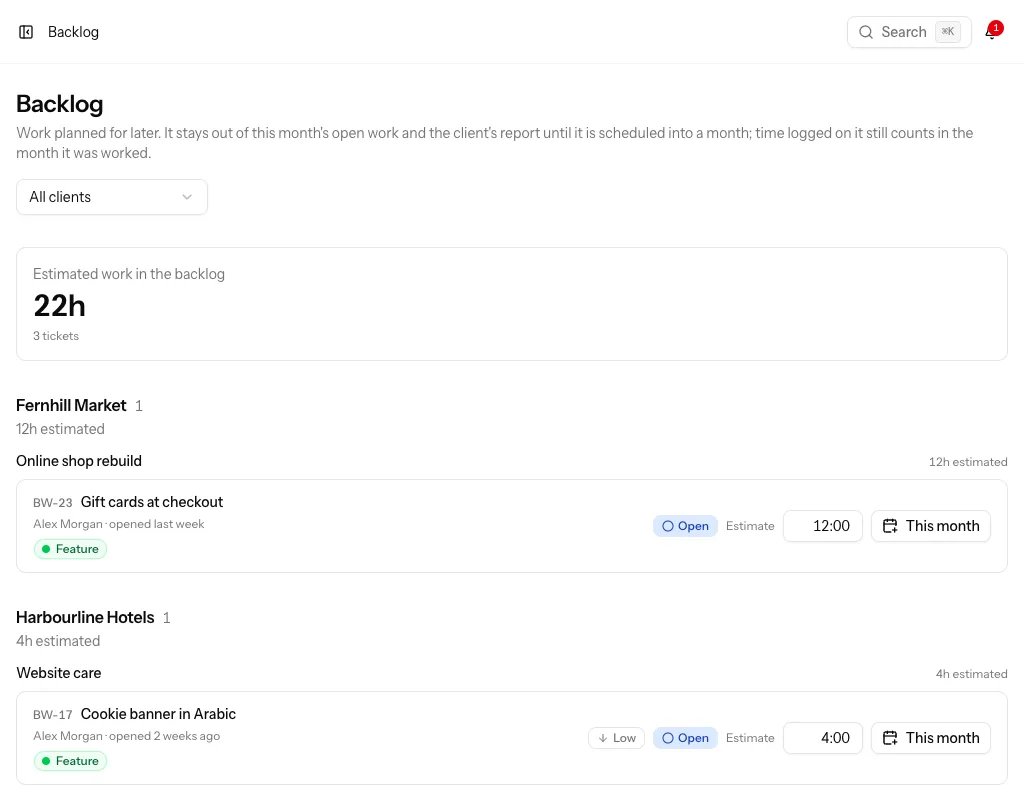Image resolution: width=1024 pixels, height=800 pixels.
Task: Click ticket ID BW-17
Action: [53, 714]
